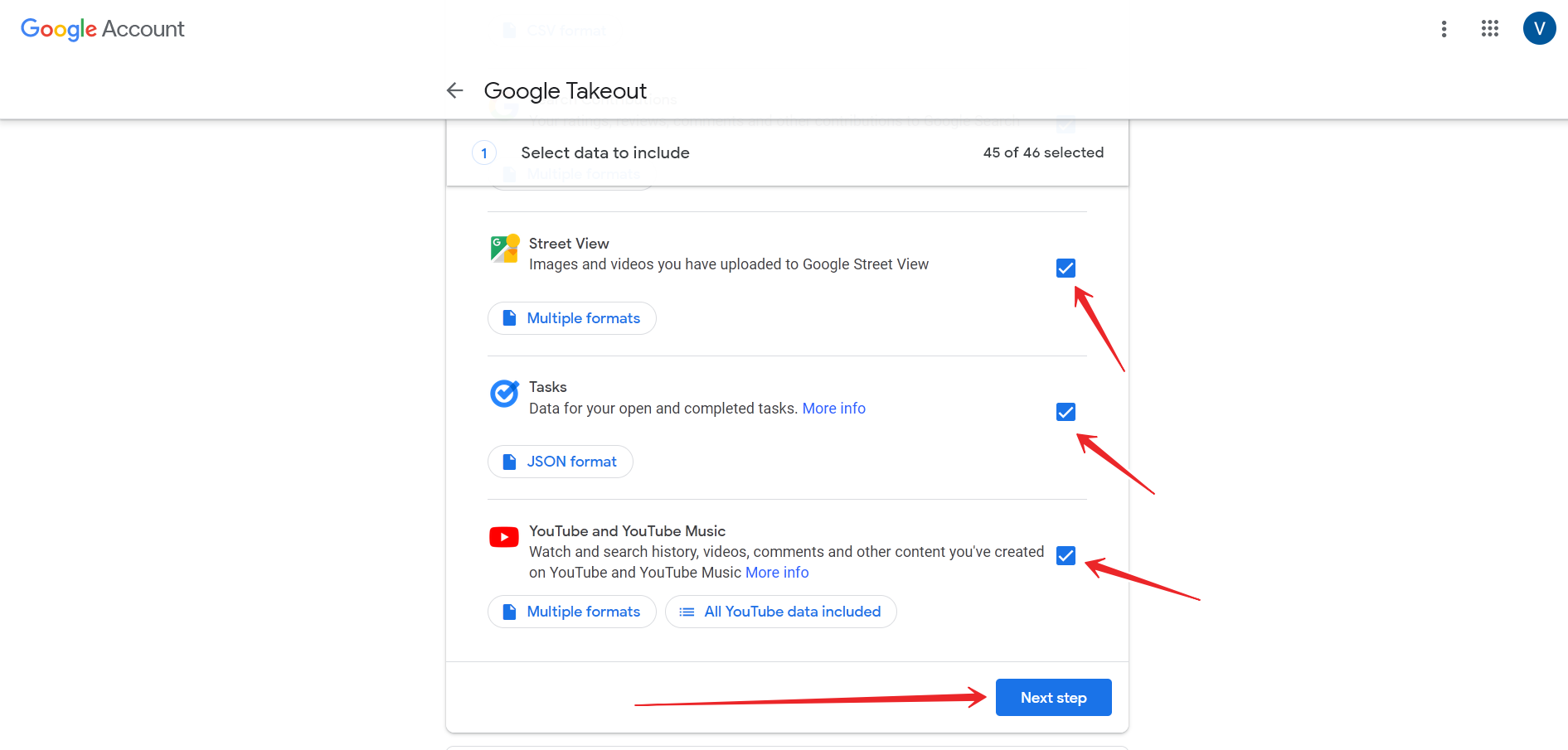1568x750 pixels.
Task: Open Street View Multiple formats options
Action: coord(572,318)
